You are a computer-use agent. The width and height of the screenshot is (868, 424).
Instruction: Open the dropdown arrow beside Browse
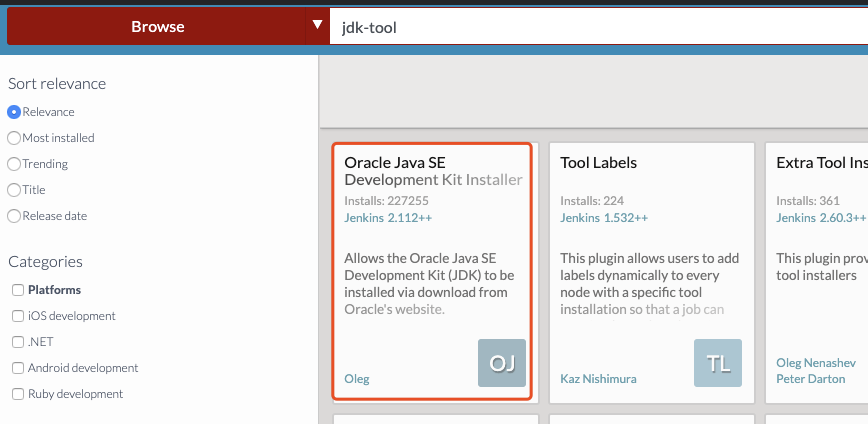pos(317,25)
